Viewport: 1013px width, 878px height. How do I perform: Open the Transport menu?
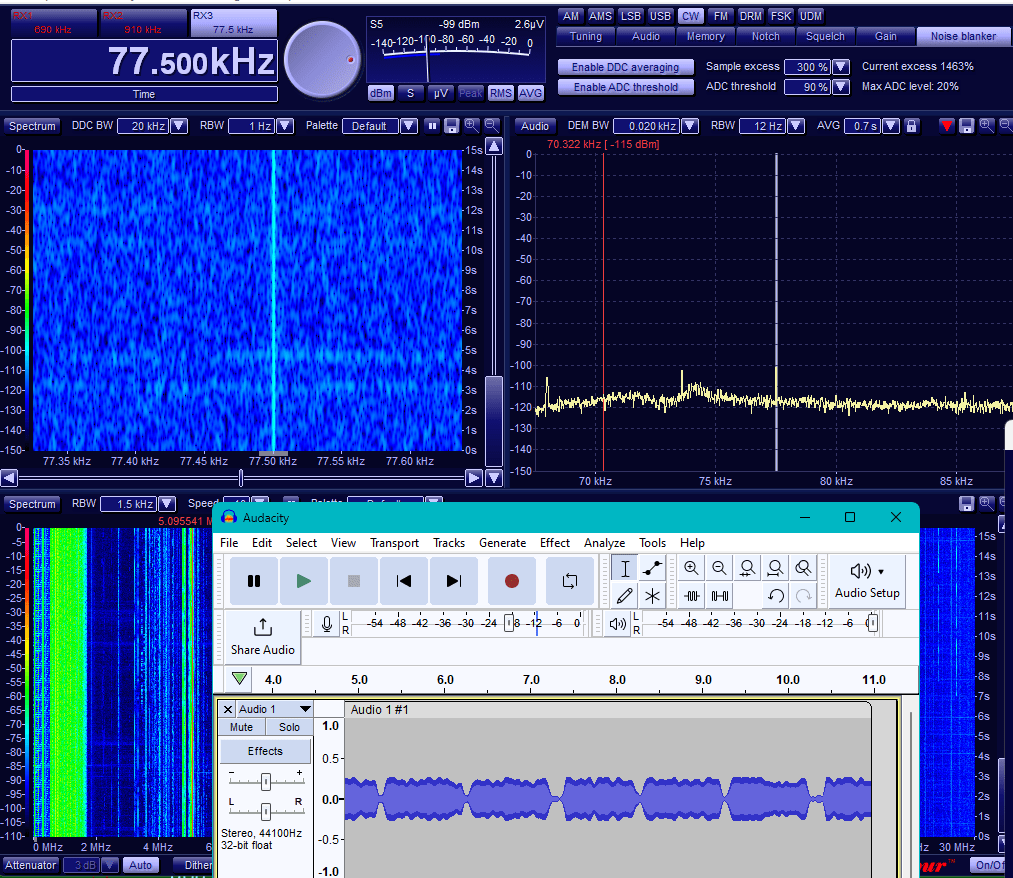point(394,543)
